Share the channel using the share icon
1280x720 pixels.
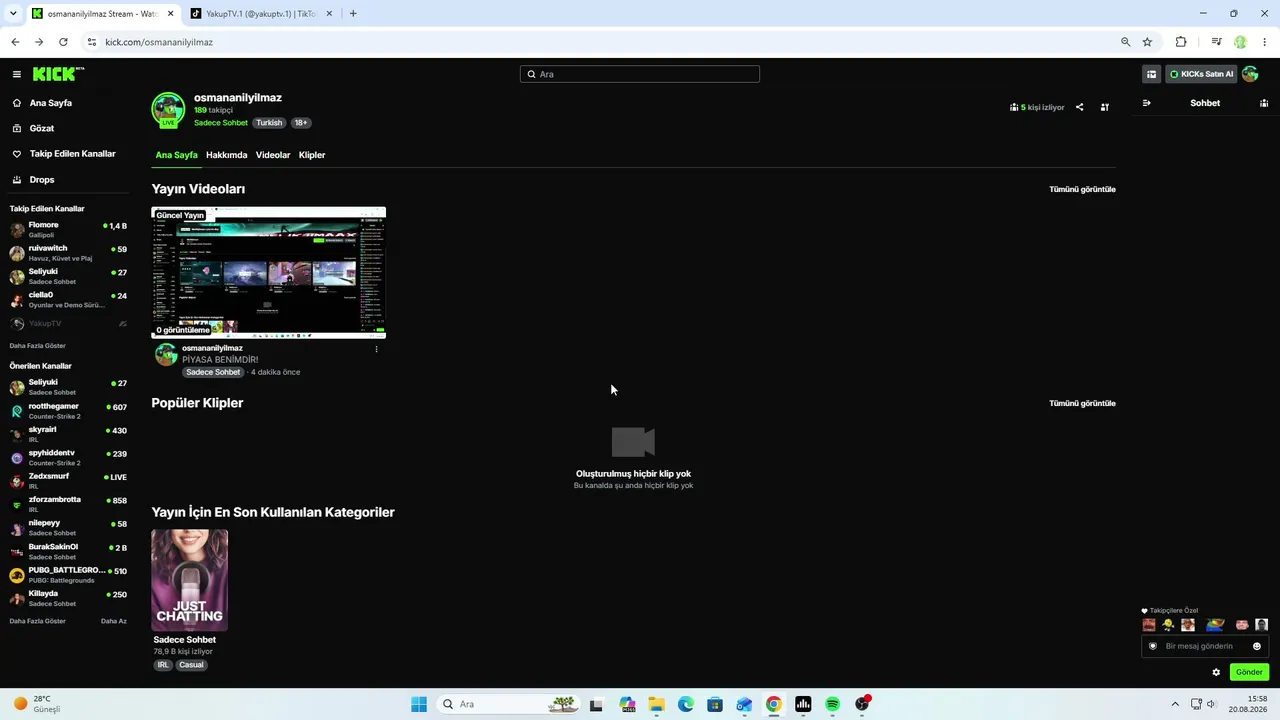(1079, 107)
